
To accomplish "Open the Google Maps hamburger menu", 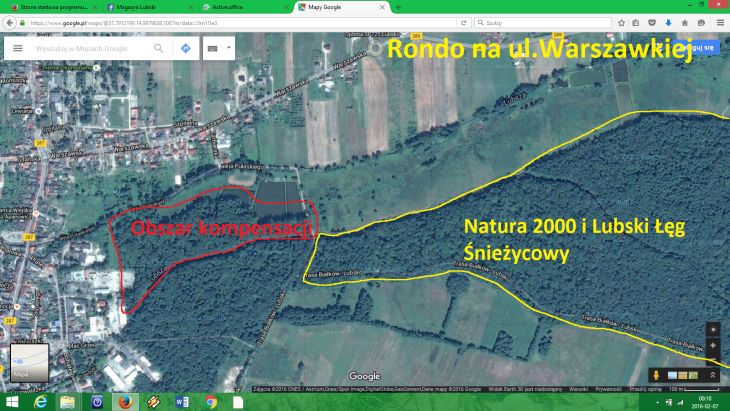I will (17, 48).
